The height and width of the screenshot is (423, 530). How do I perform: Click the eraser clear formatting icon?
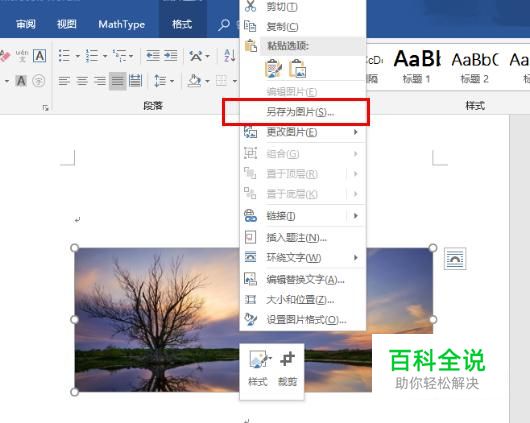(5, 56)
